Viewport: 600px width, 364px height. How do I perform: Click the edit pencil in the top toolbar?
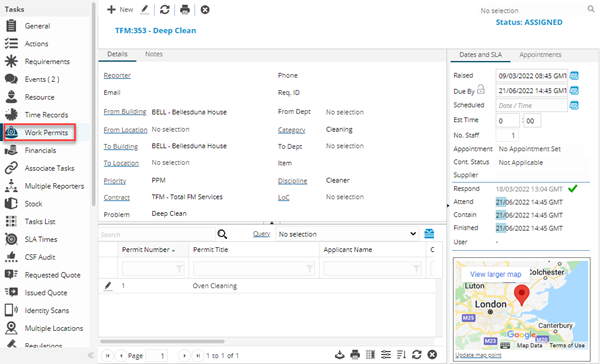coord(145,10)
